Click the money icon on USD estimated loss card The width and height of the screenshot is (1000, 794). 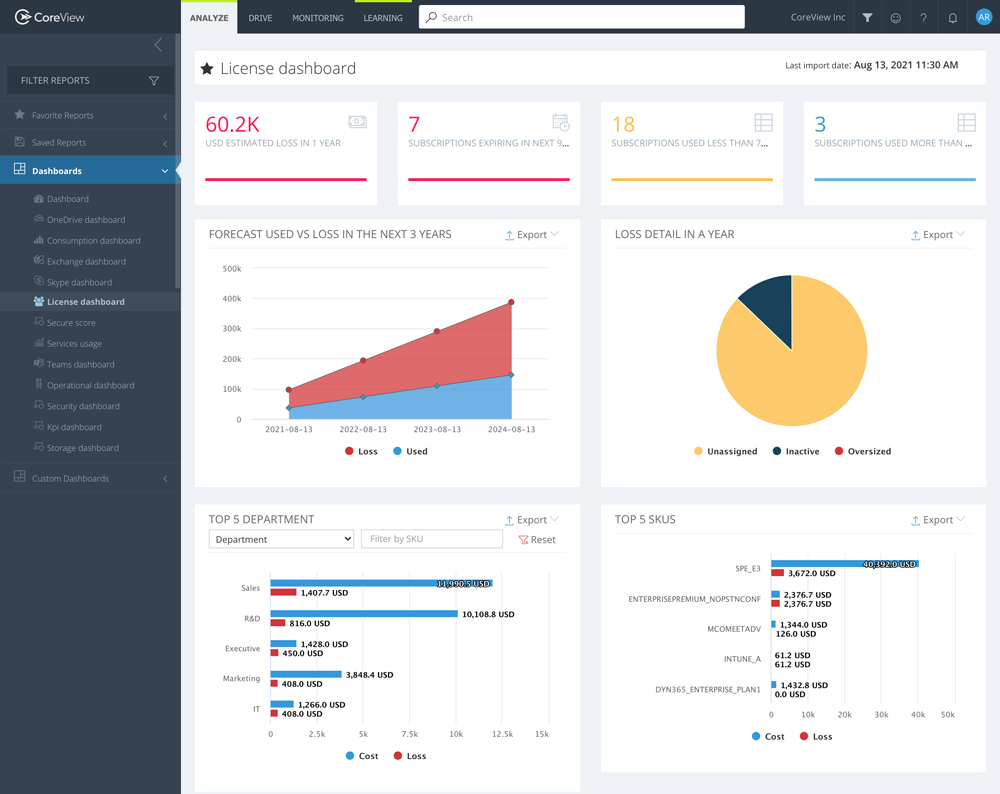(357, 121)
